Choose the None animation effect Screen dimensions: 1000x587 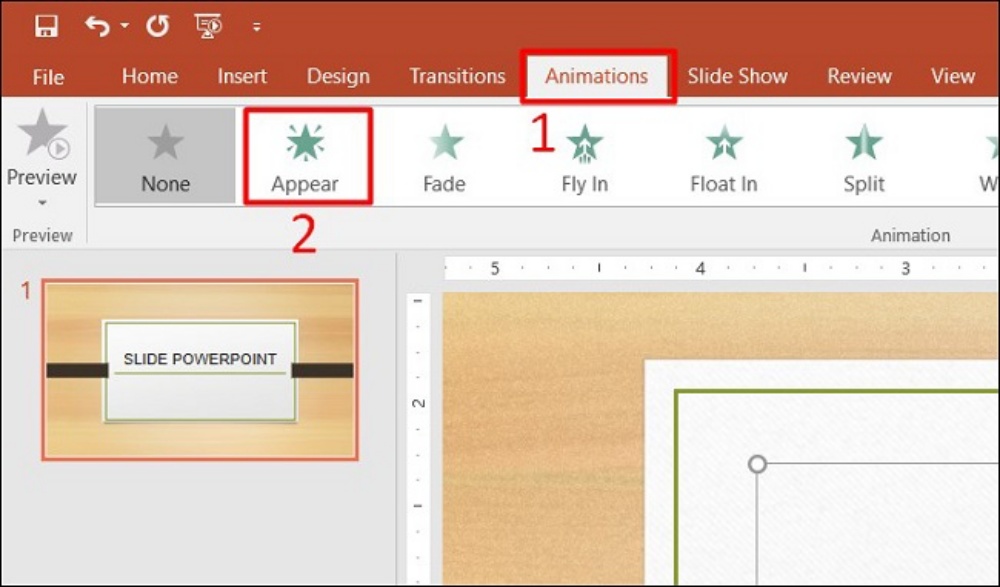coord(165,156)
